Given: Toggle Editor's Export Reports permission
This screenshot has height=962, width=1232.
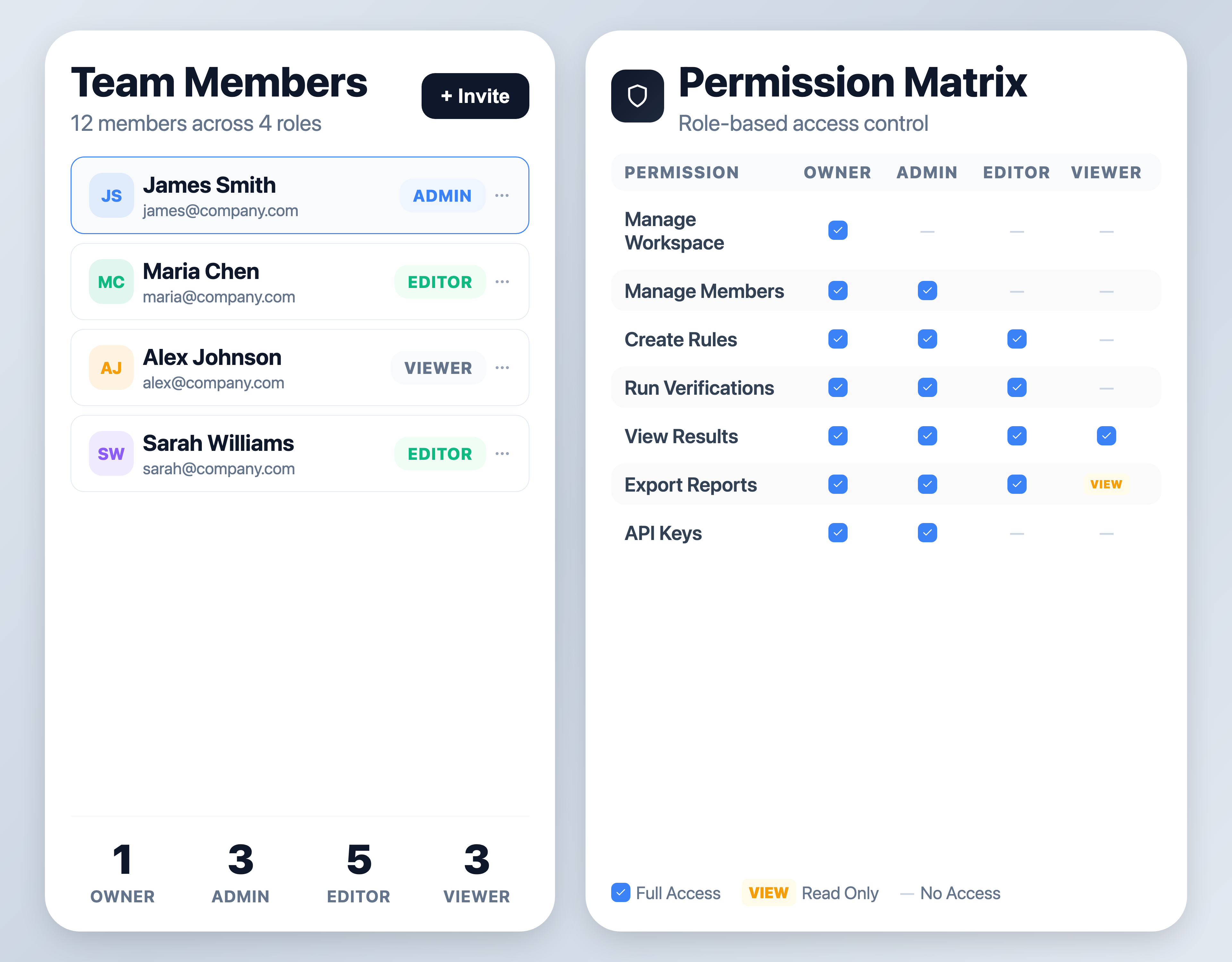Looking at the screenshot, I should pos(1016,484).
